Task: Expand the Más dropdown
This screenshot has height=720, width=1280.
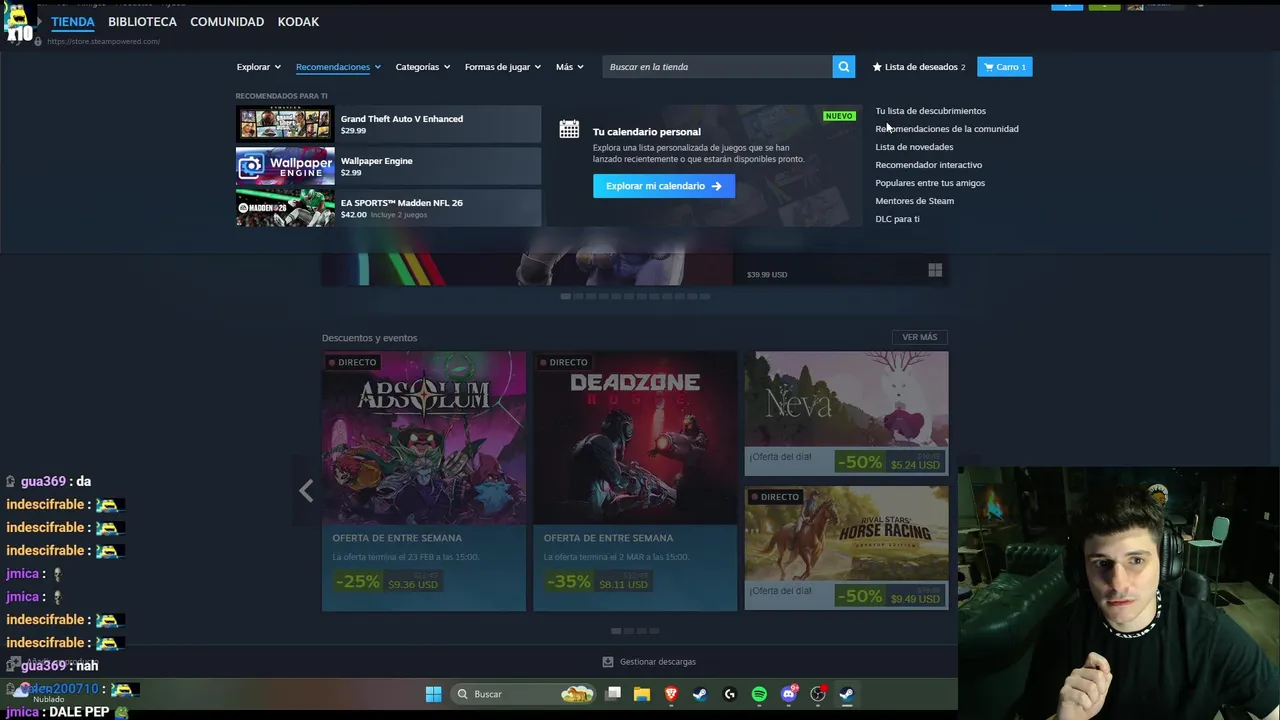Action: click(x=570, y=67)
